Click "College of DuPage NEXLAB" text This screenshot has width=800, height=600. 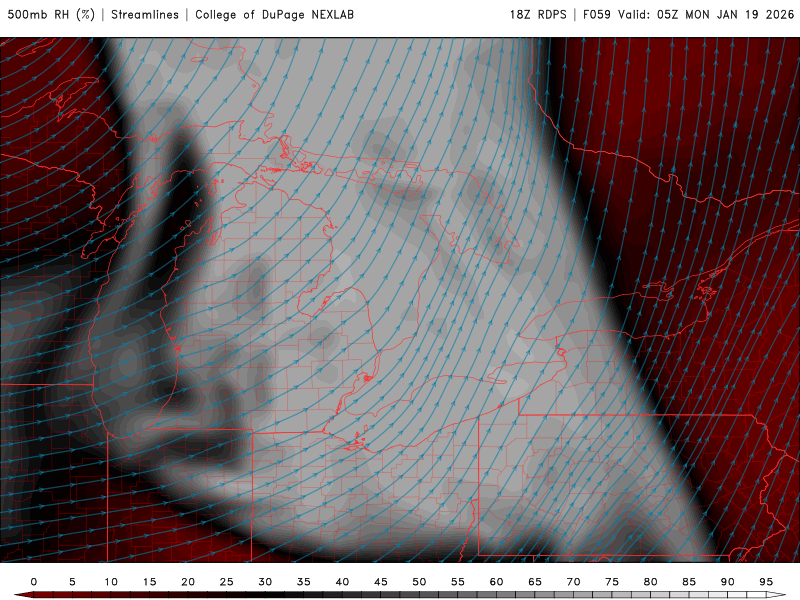pos(274,15)
